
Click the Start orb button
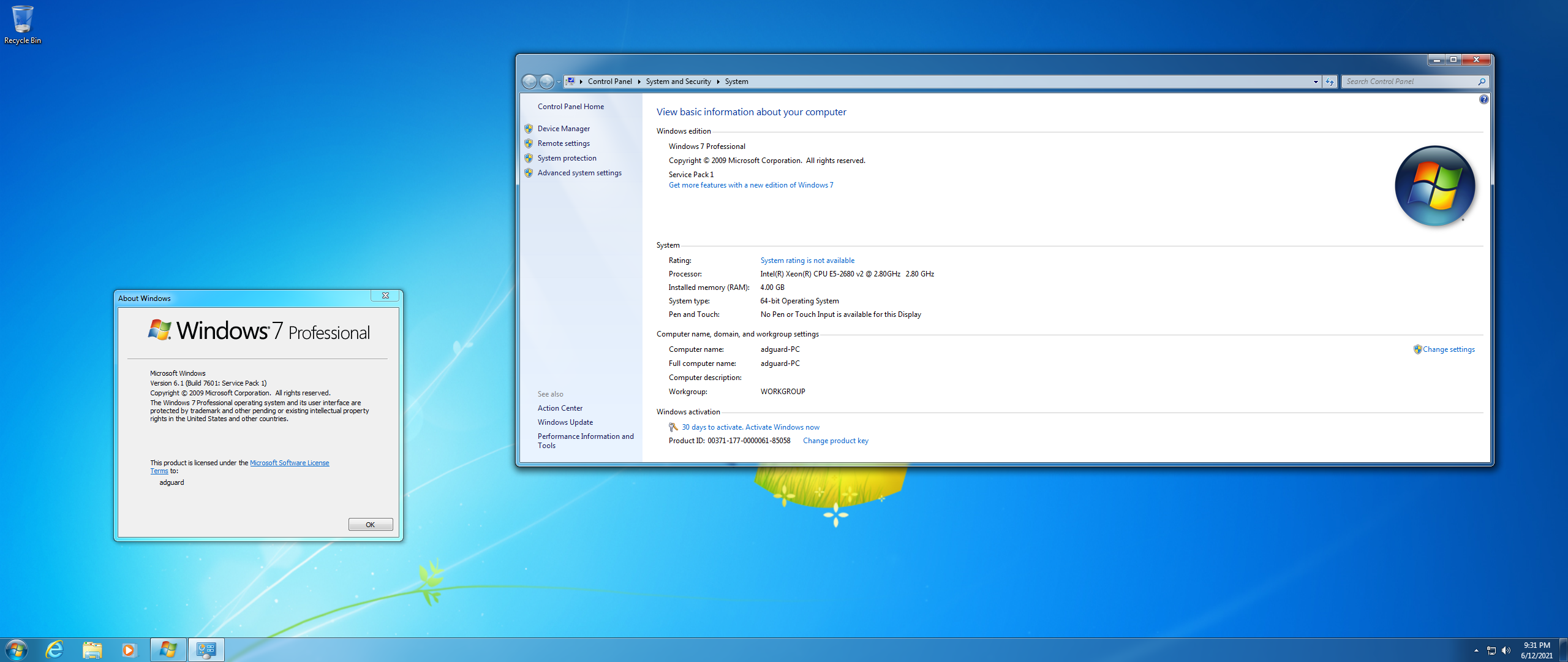pyautogui.click(x=16, y=650)
